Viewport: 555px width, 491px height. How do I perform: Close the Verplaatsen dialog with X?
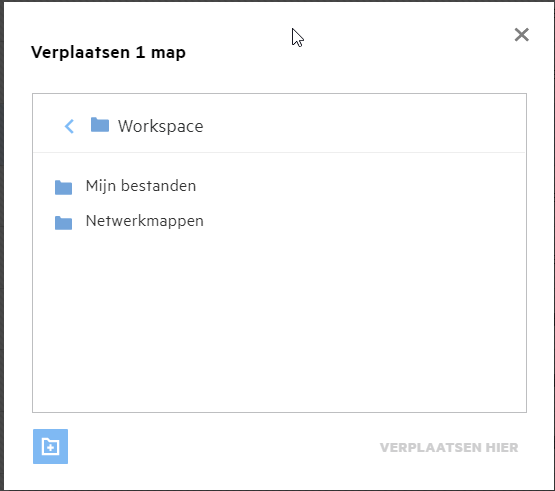click(x=521, y=35)
